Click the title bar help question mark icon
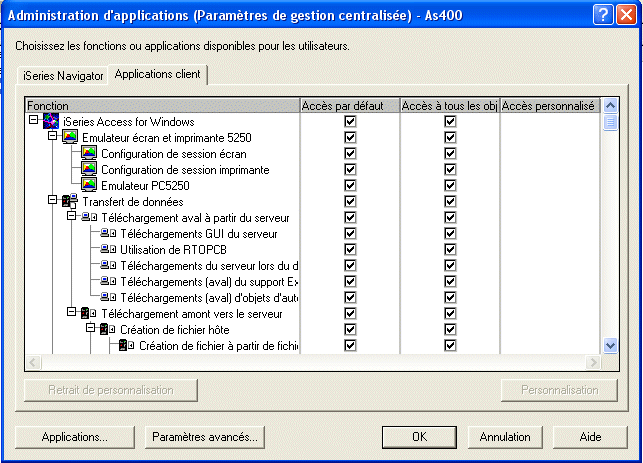The image size is (643, 463). tap(603, 15)
